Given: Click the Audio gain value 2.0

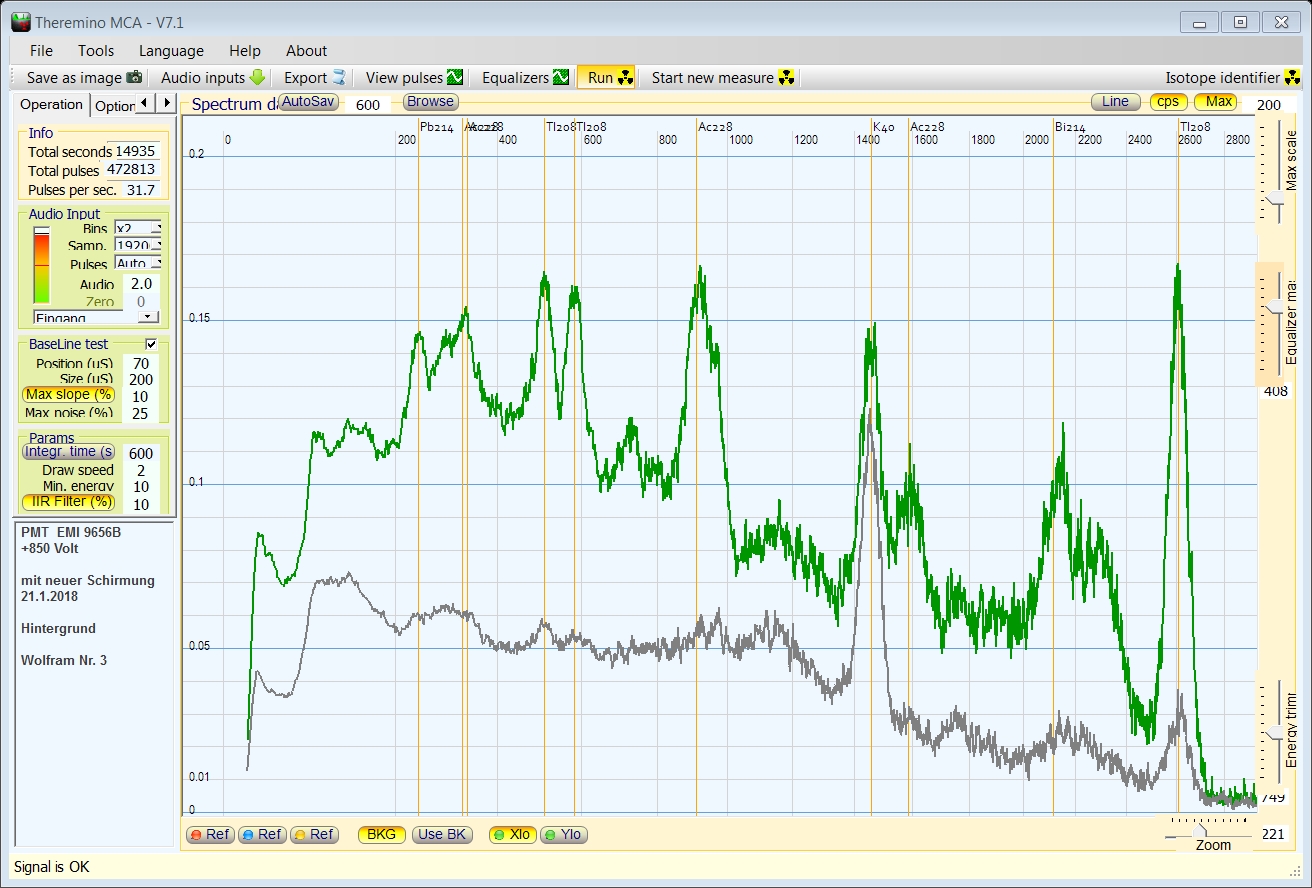Looking at the screenshot, I should click(141, 285).
